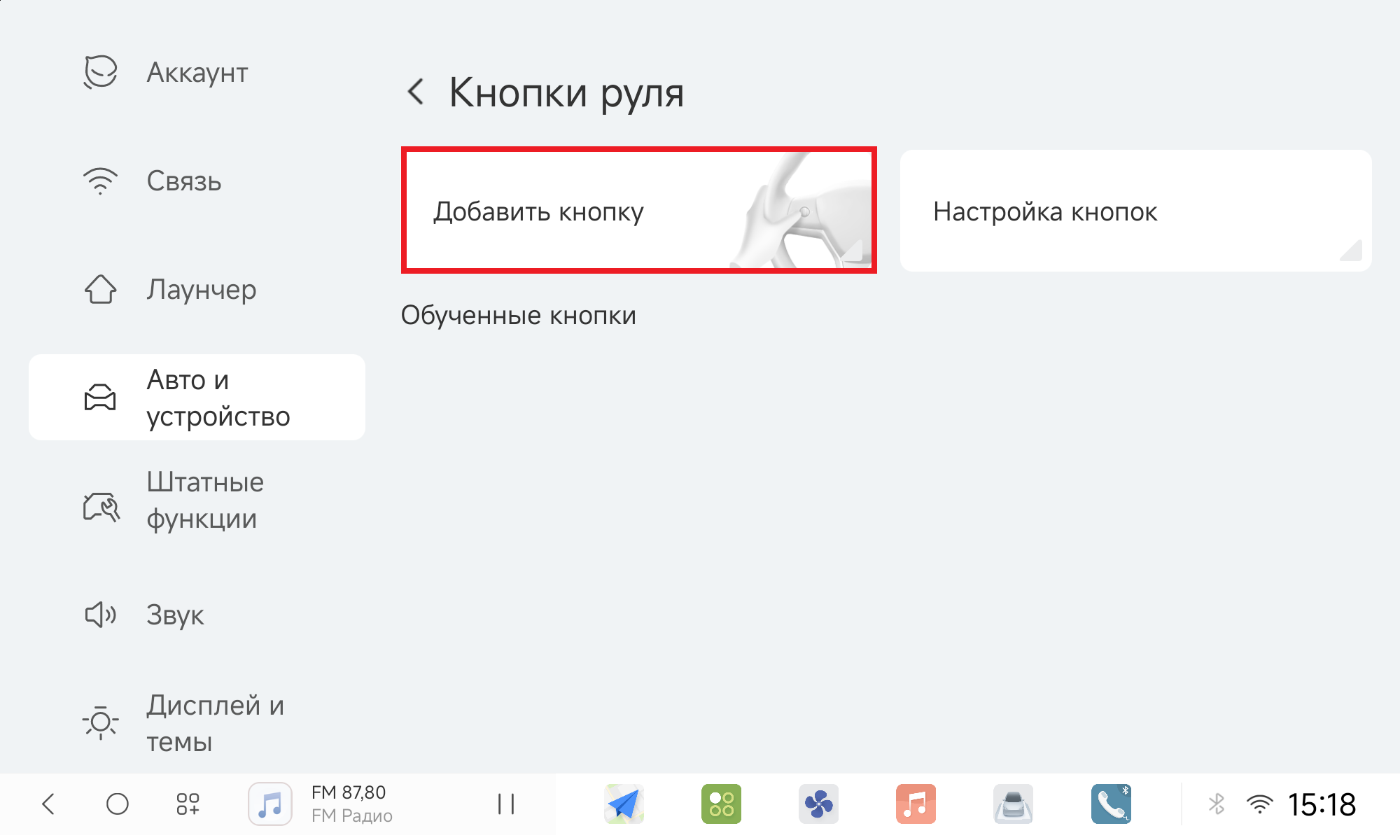Viewport: 1400px width, 840px height.
Task: Click the Обученные кнопки heading
Action: coord(518,316)
